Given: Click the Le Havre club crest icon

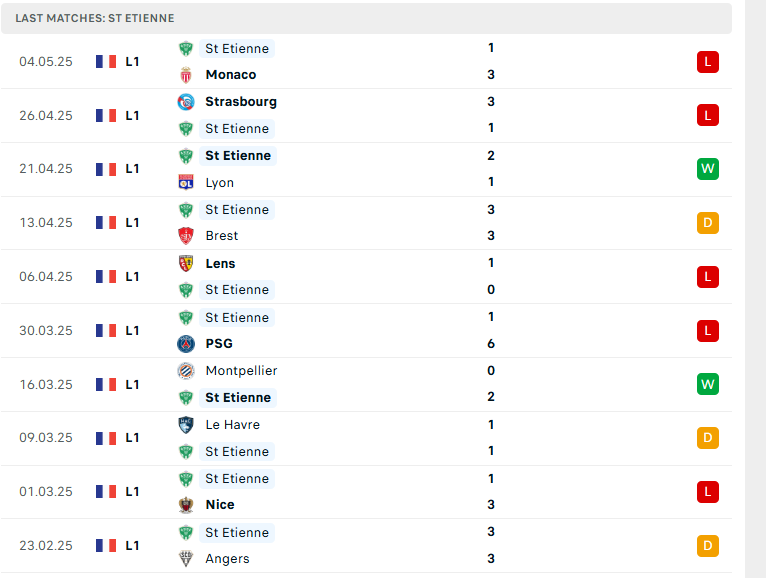Looking at the screenshot, I should coord(186,425).
